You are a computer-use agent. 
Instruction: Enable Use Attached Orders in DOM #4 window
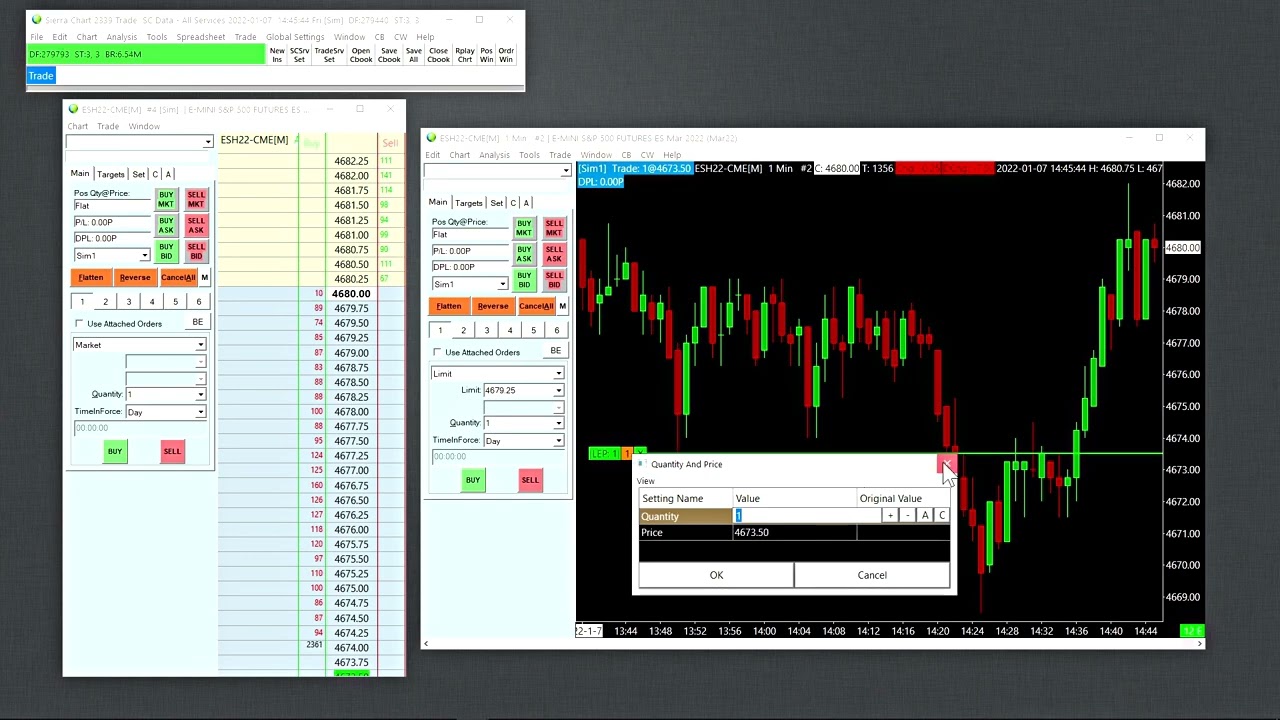[79, 324]
